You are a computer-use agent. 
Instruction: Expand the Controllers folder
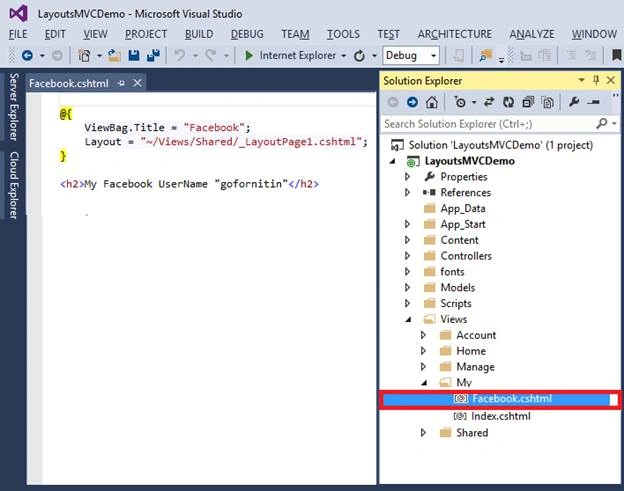pyautogui.click(x=407, y=255)
